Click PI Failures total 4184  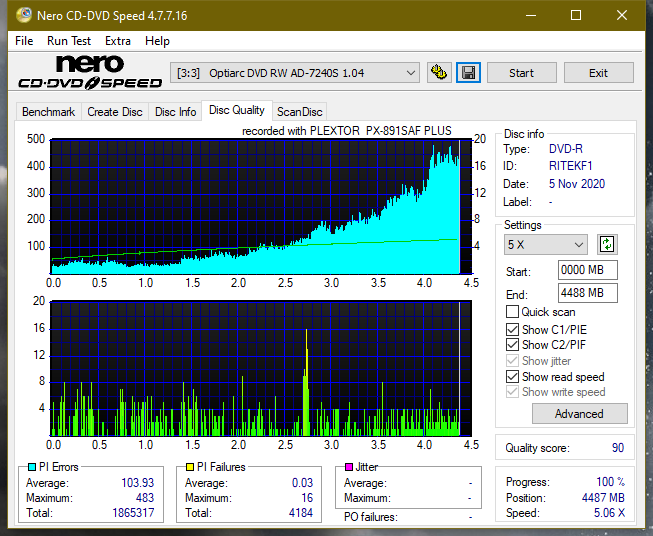click(x=301, y=512)
